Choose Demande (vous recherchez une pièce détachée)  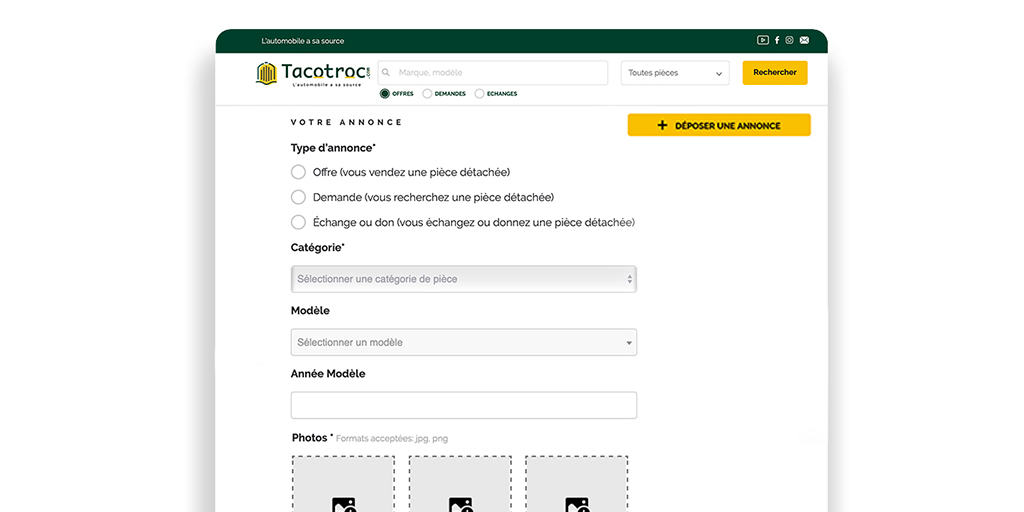(x=298, y=197)
